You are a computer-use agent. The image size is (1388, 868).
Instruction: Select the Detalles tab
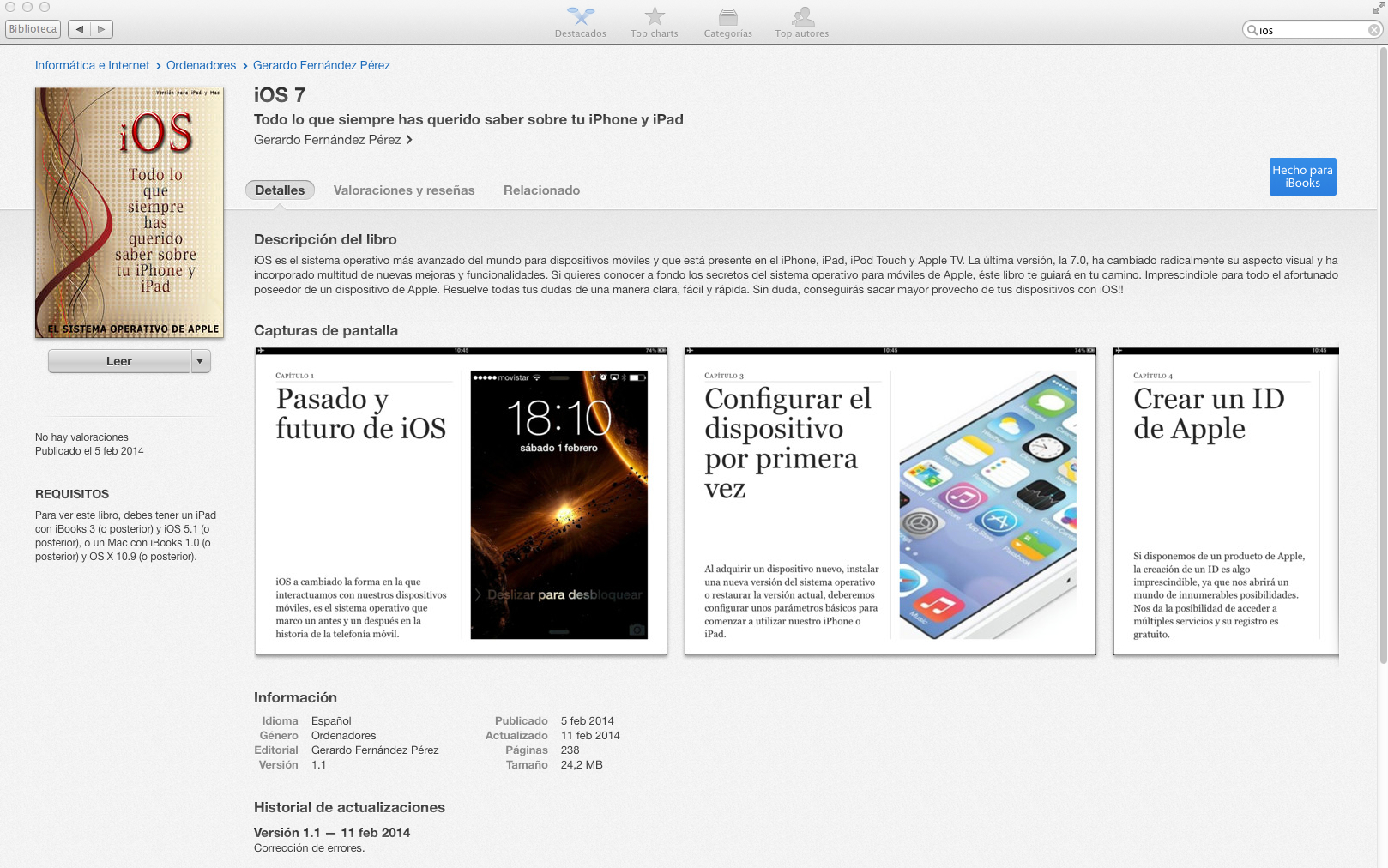280,190
